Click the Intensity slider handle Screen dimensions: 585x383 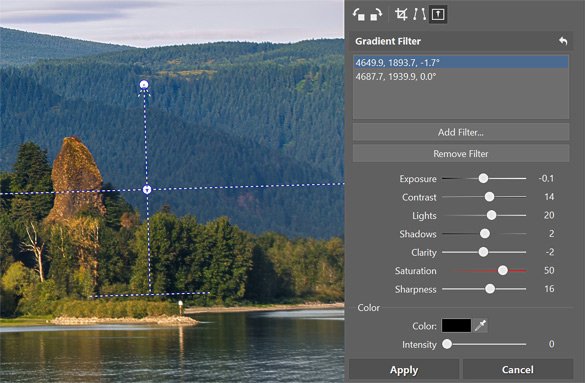point(447,344)
